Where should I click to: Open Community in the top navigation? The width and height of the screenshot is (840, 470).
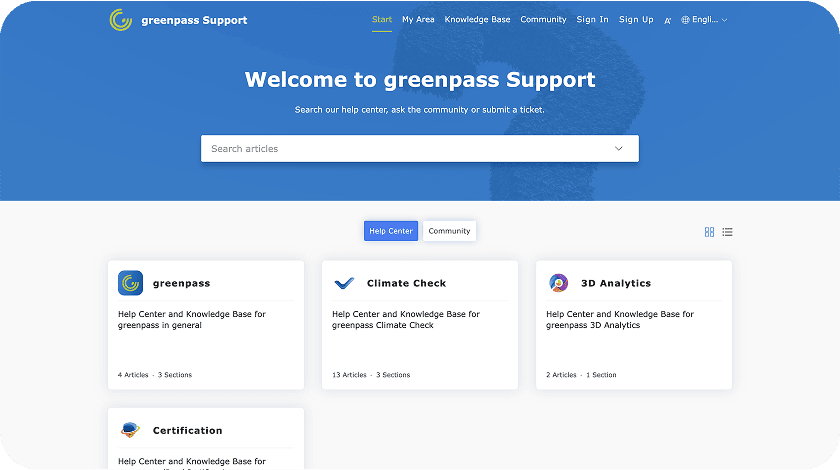tap(543, 19)
